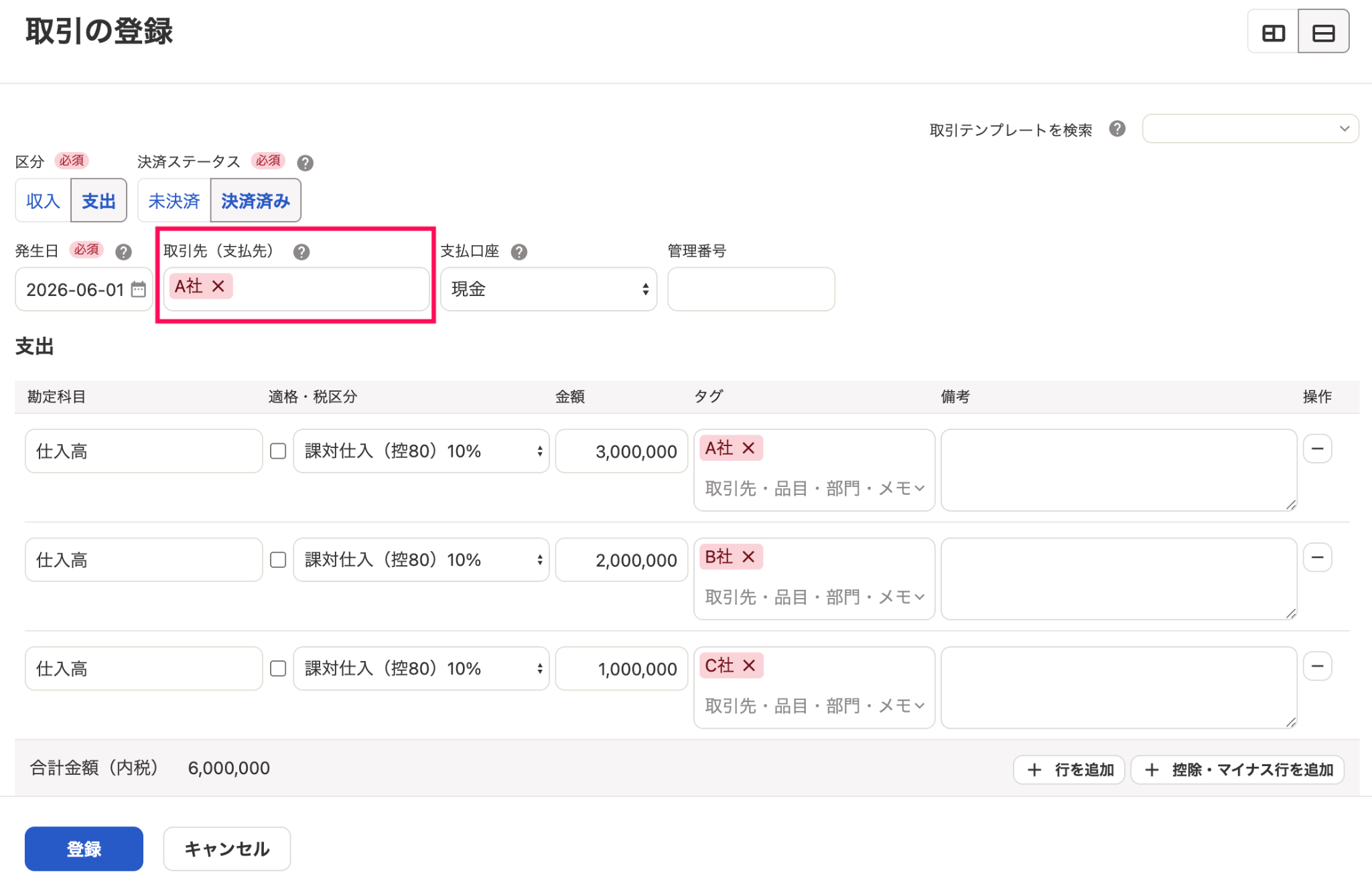
Task: Click the 登録 button
Action: 84,849
